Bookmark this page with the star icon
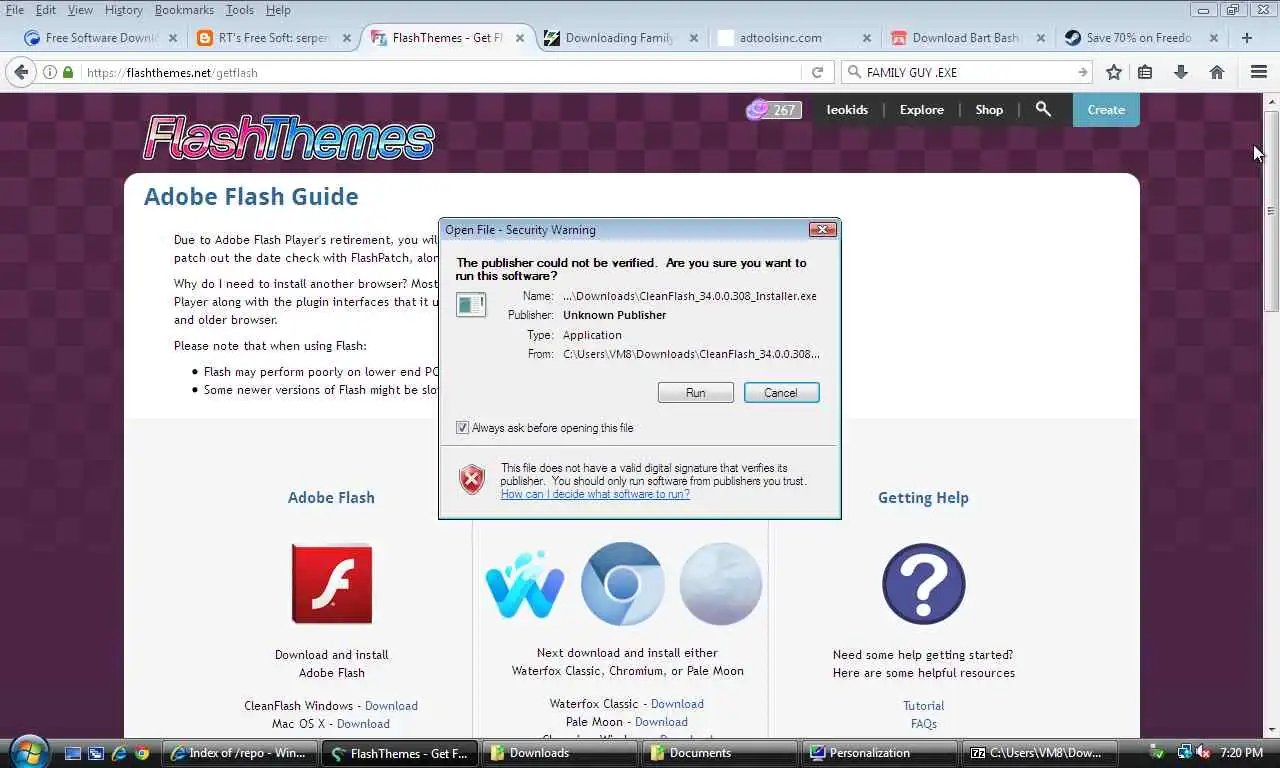The image size is (1280, 768). pos(1114,72)
